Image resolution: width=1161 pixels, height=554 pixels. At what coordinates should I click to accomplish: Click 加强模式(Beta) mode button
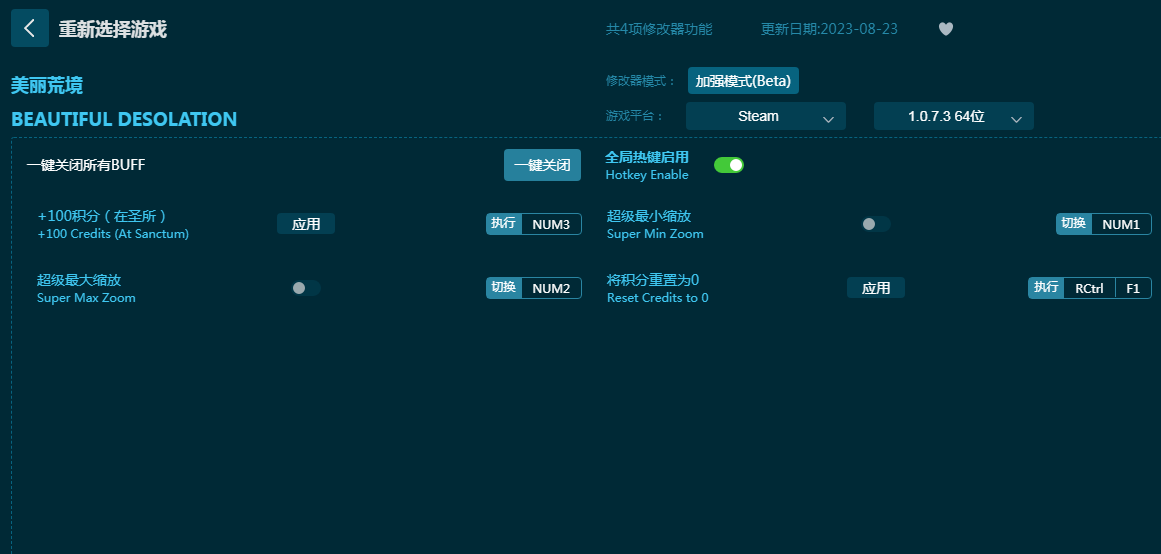pyautogui.click(x=743, y=81)
